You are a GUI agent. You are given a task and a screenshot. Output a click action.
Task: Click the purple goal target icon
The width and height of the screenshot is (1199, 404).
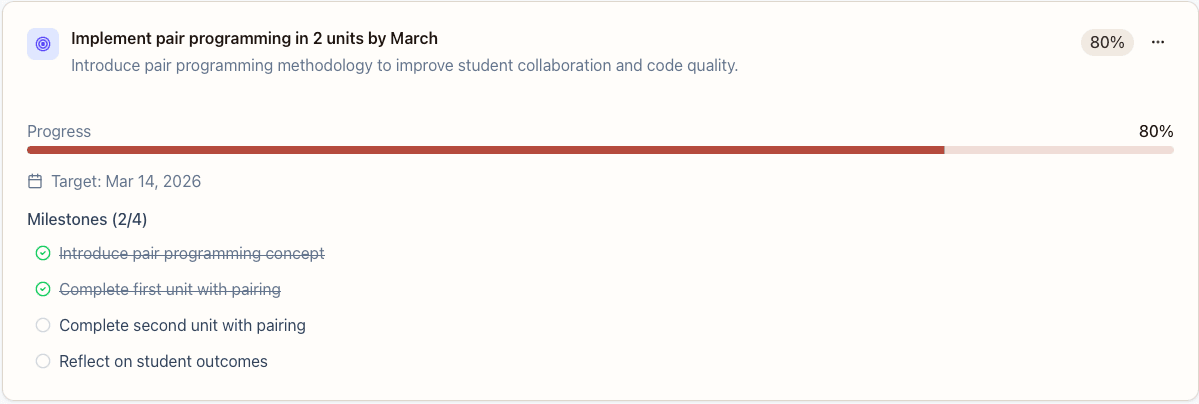(43, 44)
